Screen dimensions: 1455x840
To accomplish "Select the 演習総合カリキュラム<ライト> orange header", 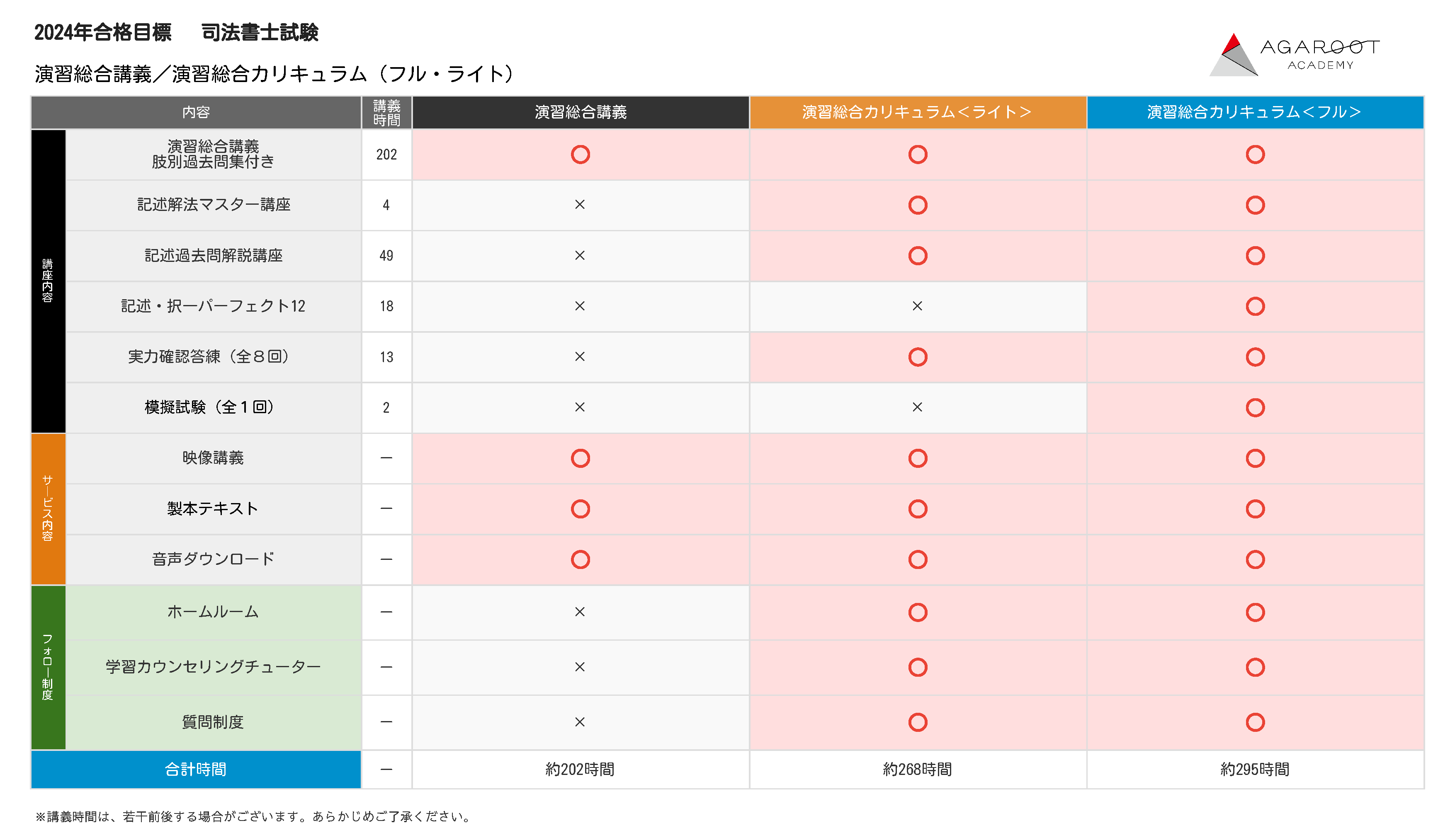I will tap(917, 112).
